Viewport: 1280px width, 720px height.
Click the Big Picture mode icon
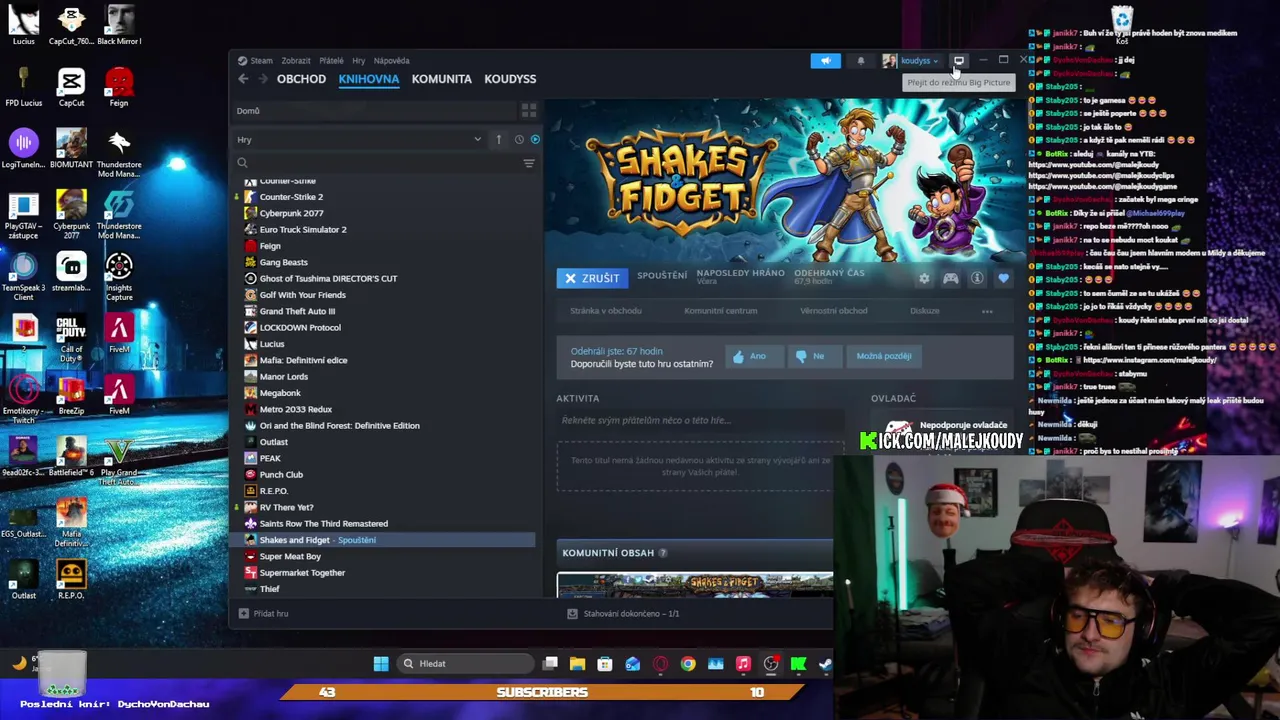point(958,61)
